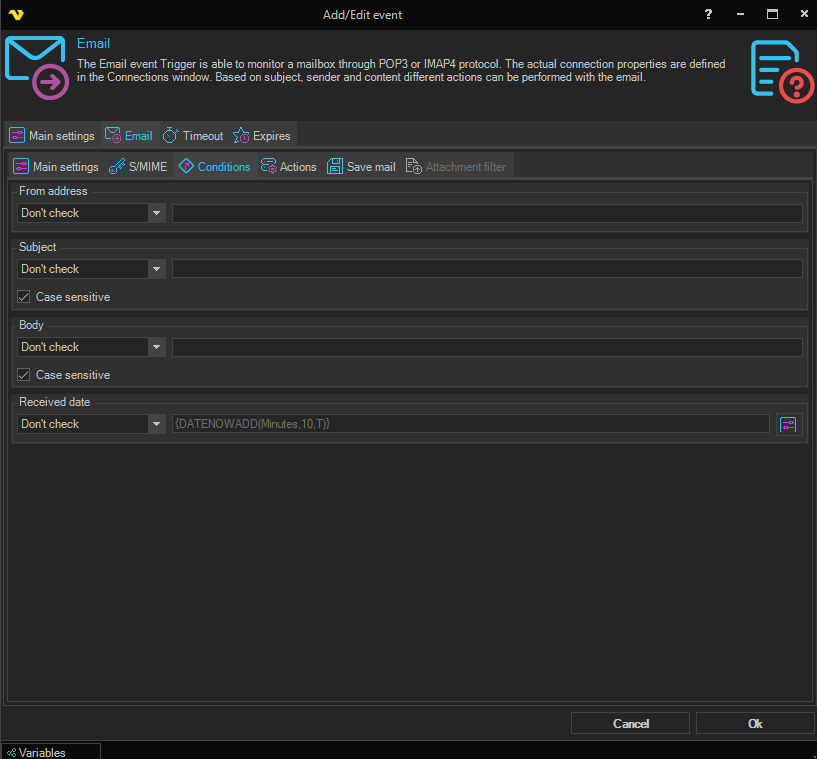
Task: Click the Cancel button
Action: [x=630, y=723]
